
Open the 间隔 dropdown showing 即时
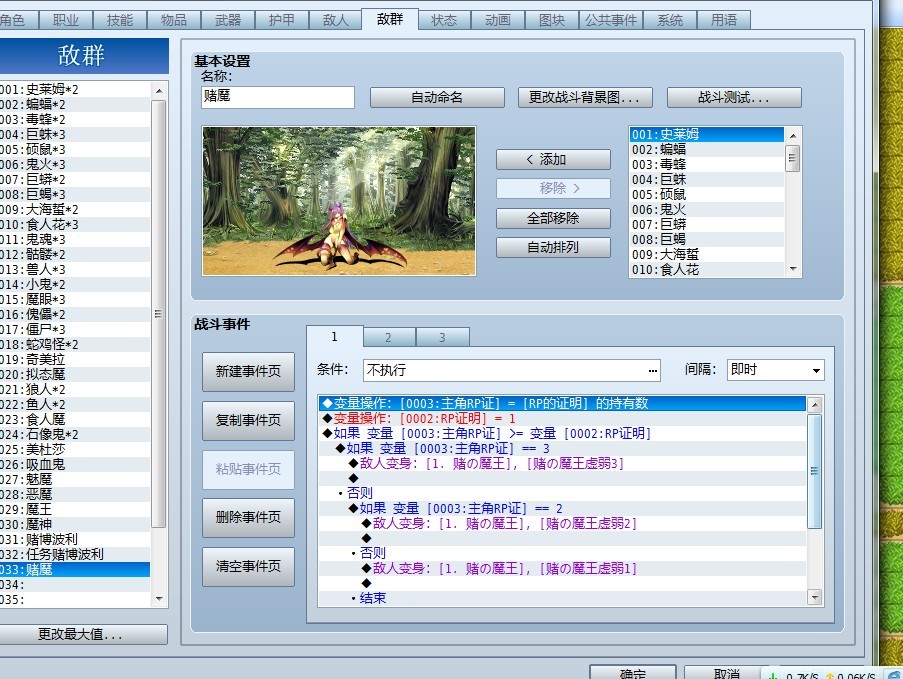[x=776, y=370]
